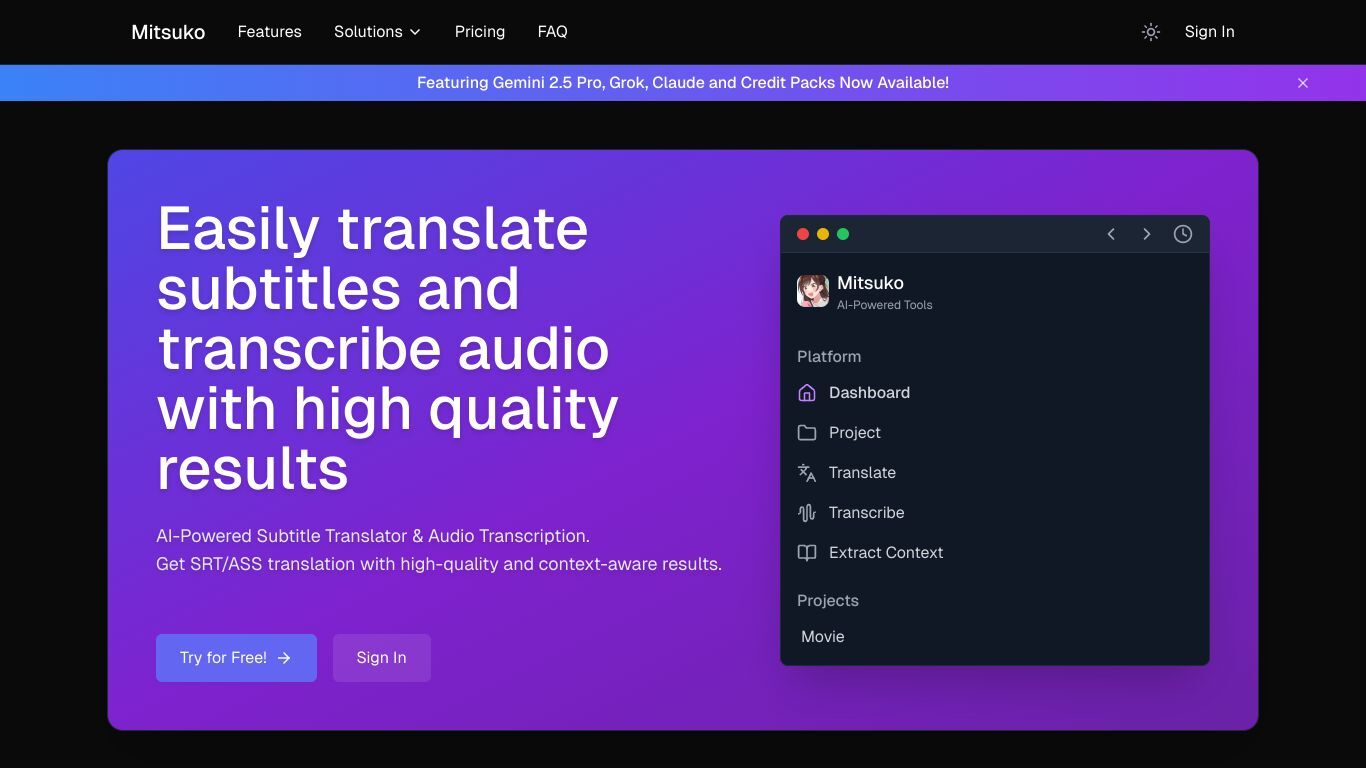Click the Transcribe label in sidebar
This screenshot has width=1366, height=768.
click(866, 513)
